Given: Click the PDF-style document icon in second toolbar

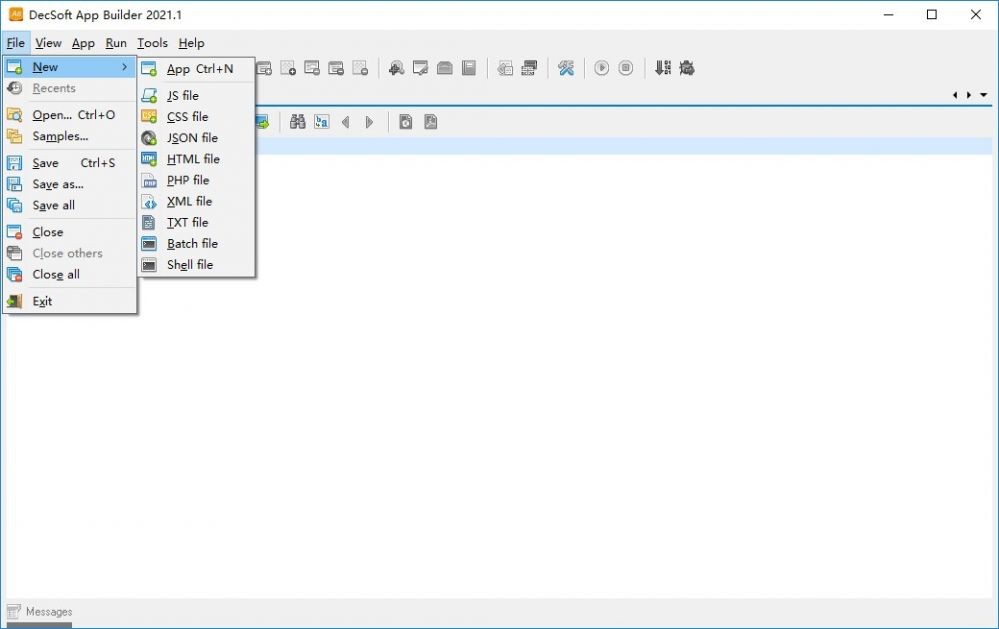Looking at the screenshot, I should 431,122.
